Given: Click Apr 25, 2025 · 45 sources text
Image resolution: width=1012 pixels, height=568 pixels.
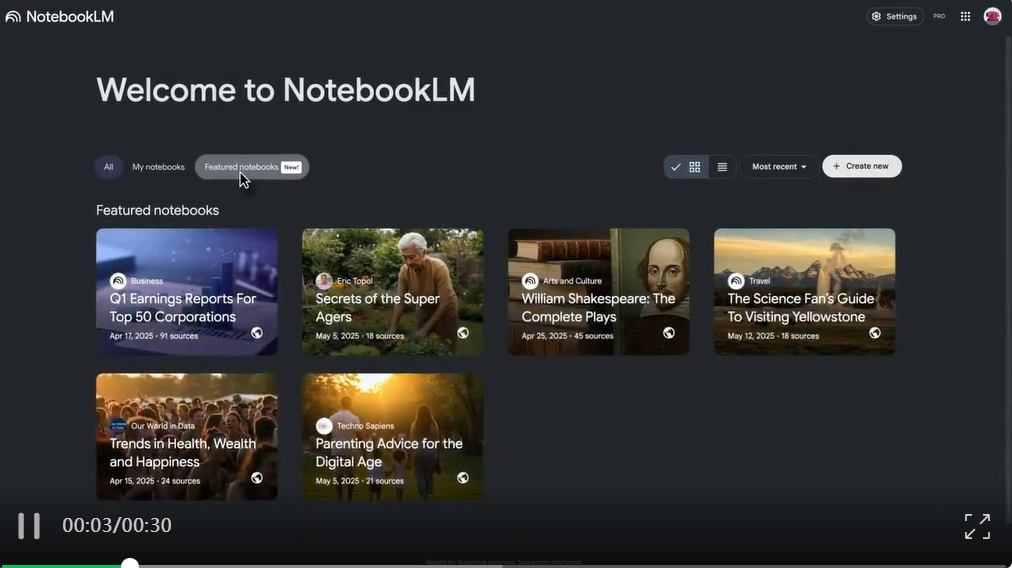Looking at the screenshot, I should [567, 336].
